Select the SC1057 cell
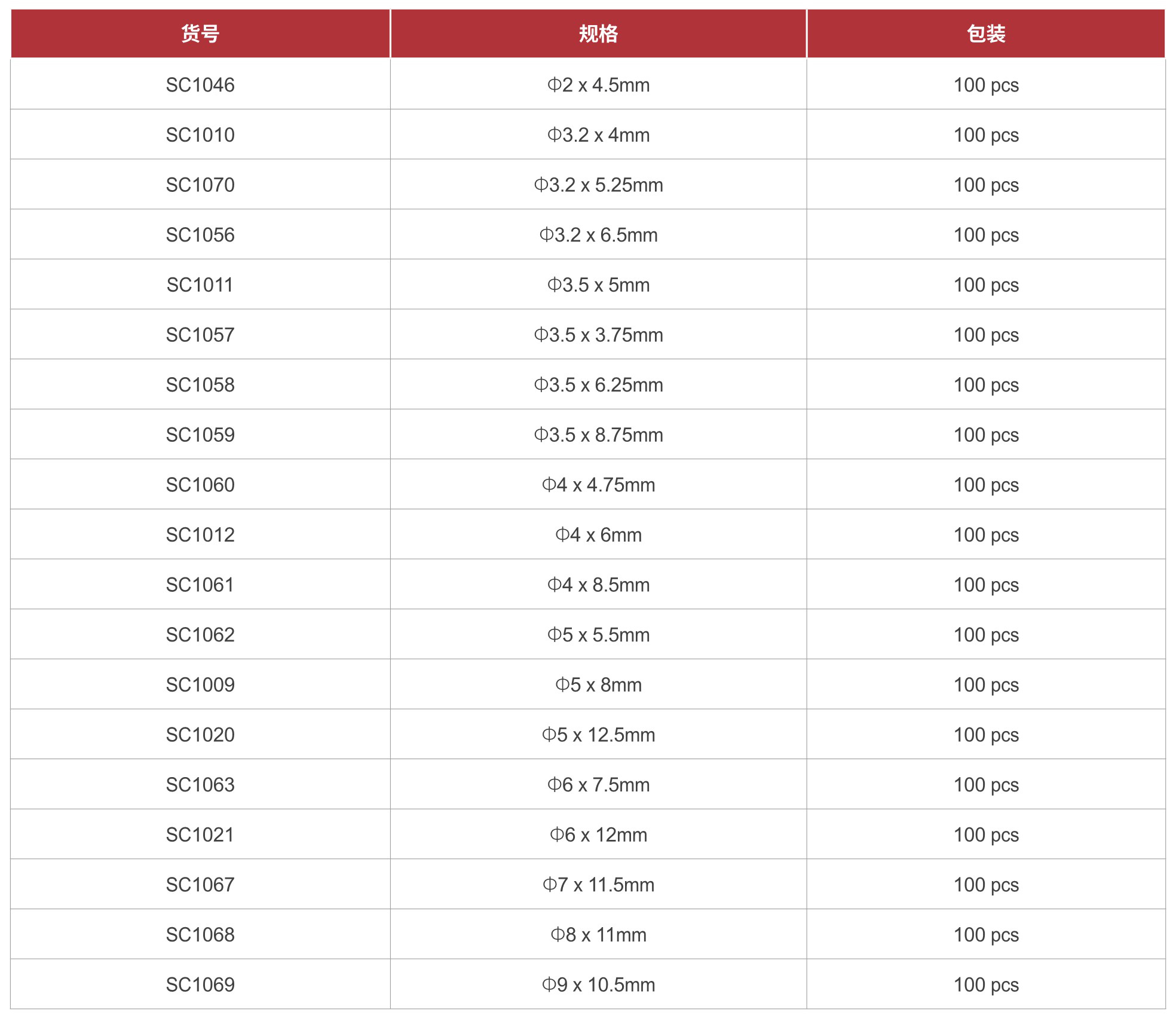This screenshot has height=1021, width=1176. 200,335
